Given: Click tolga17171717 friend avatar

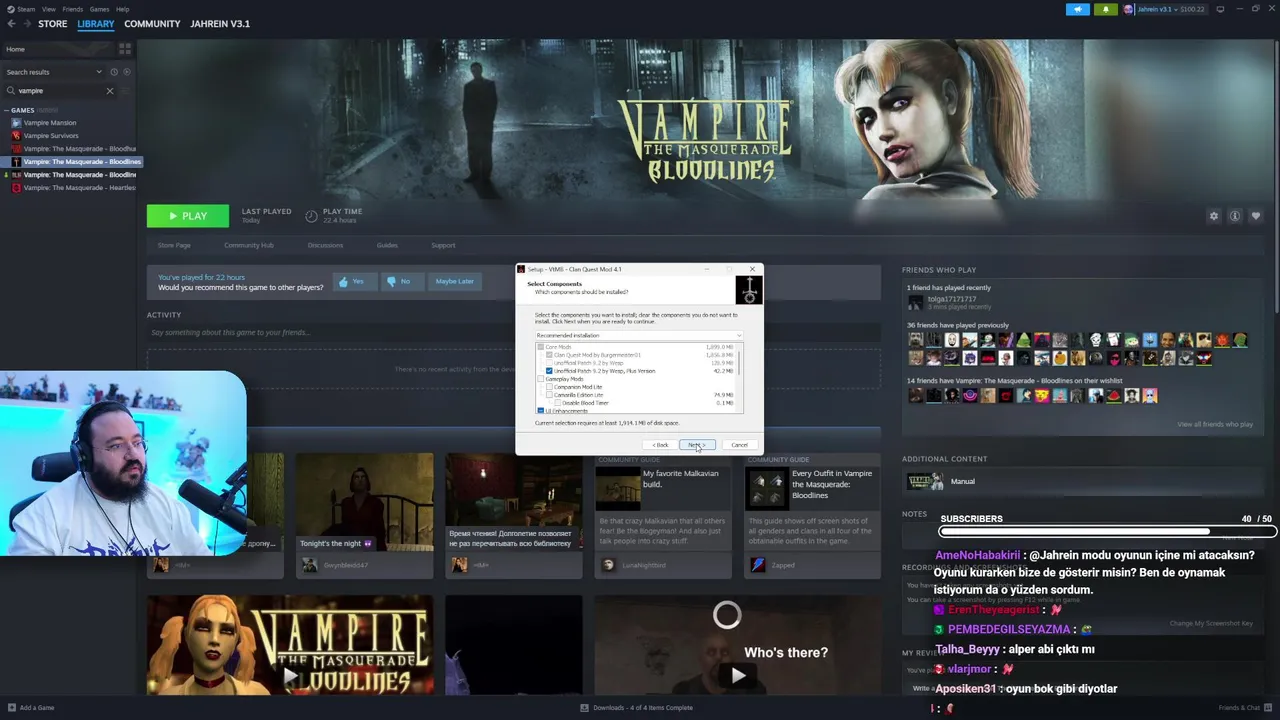Looking at the screenshot, I should 916,302.
